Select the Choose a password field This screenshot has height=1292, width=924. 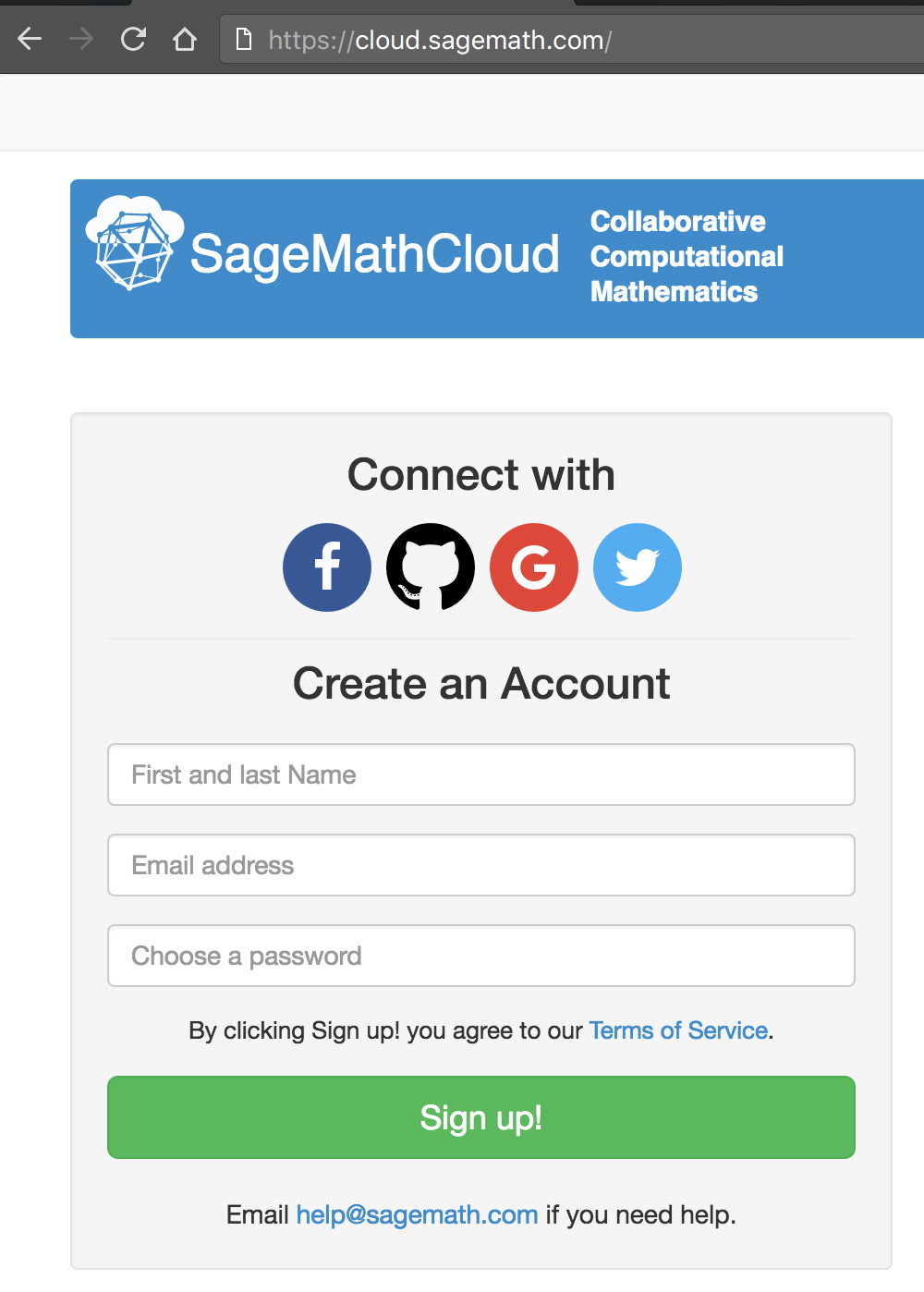pos(480,956)
